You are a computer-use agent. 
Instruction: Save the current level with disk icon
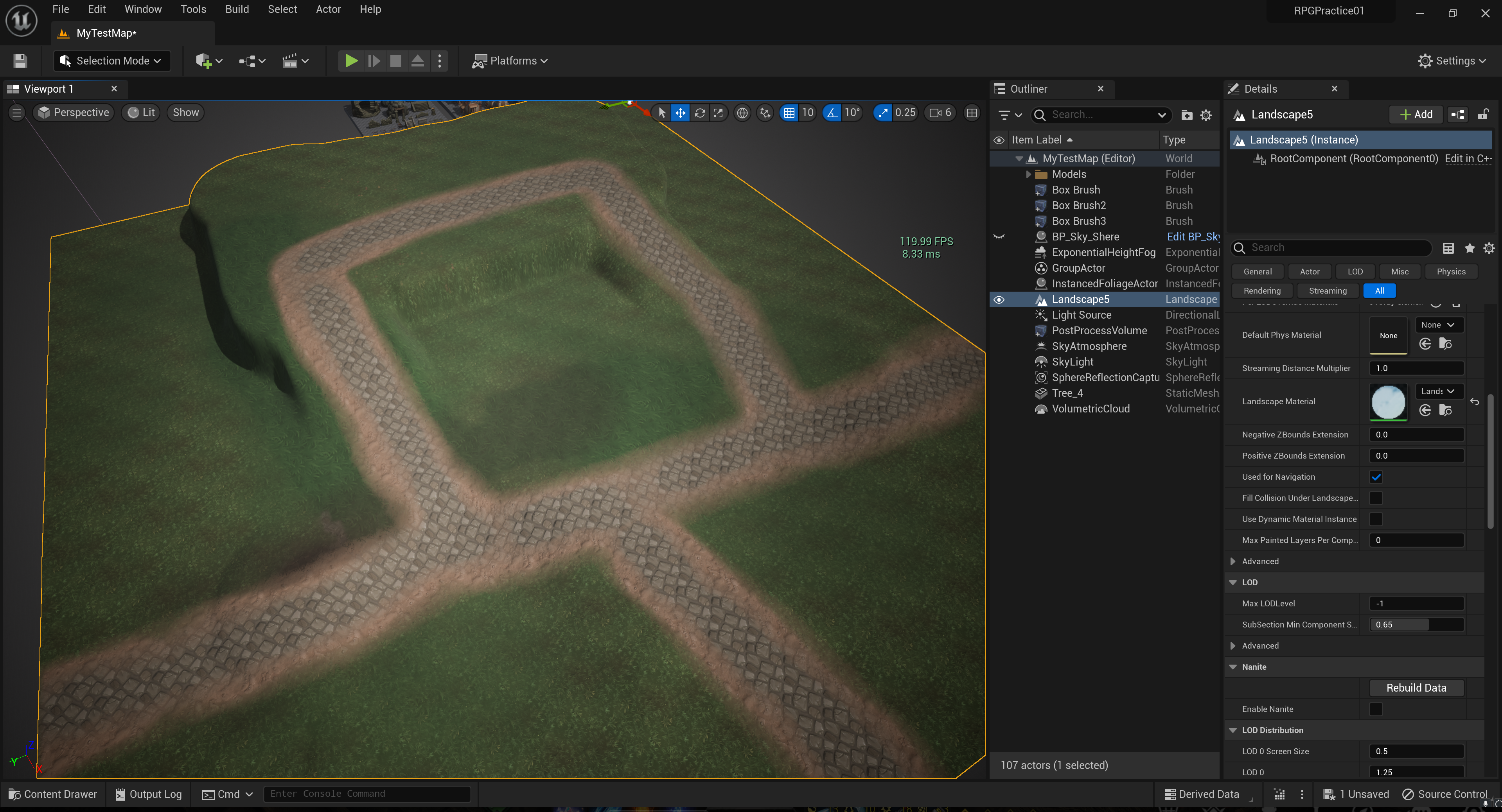[20, 61]
